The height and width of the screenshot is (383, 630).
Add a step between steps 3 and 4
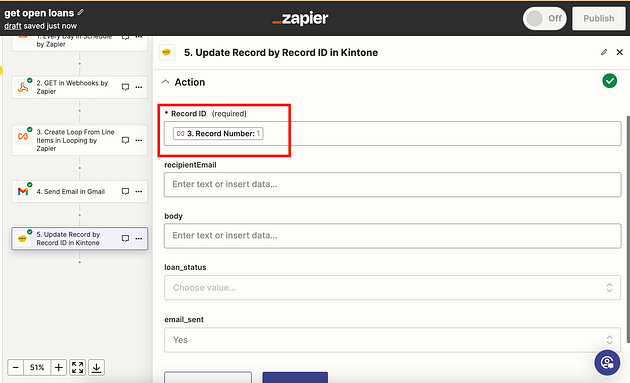pyautogui.click(x=80, y=168)
